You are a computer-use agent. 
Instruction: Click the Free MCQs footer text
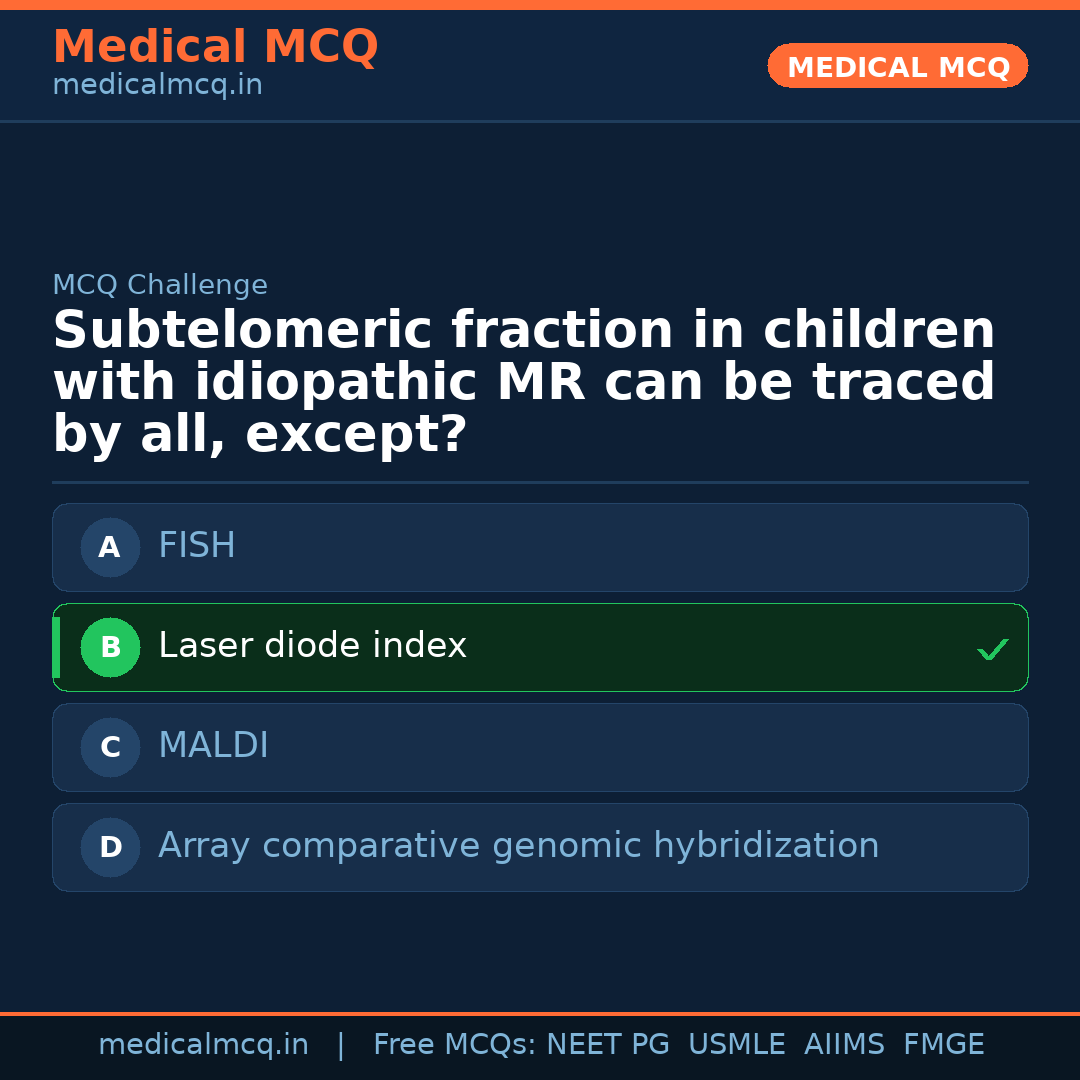[454, 1045]
